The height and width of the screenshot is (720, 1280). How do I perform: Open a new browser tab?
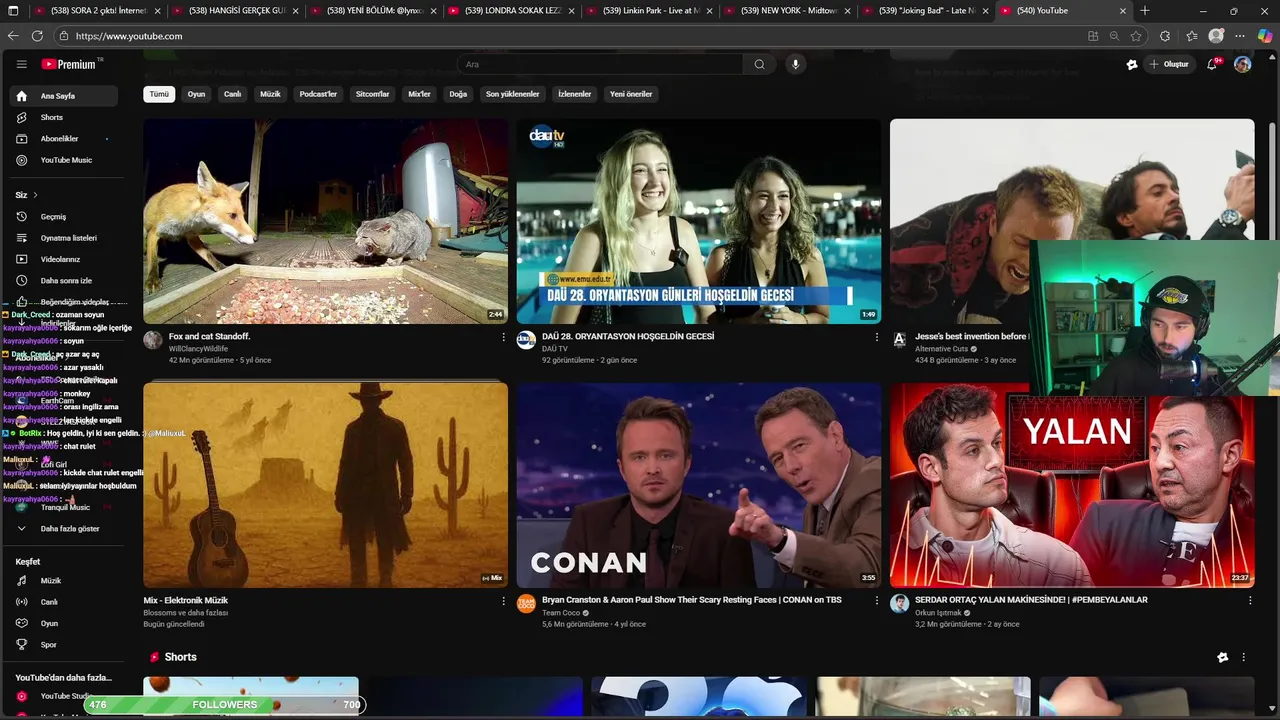click(1145, 11)
